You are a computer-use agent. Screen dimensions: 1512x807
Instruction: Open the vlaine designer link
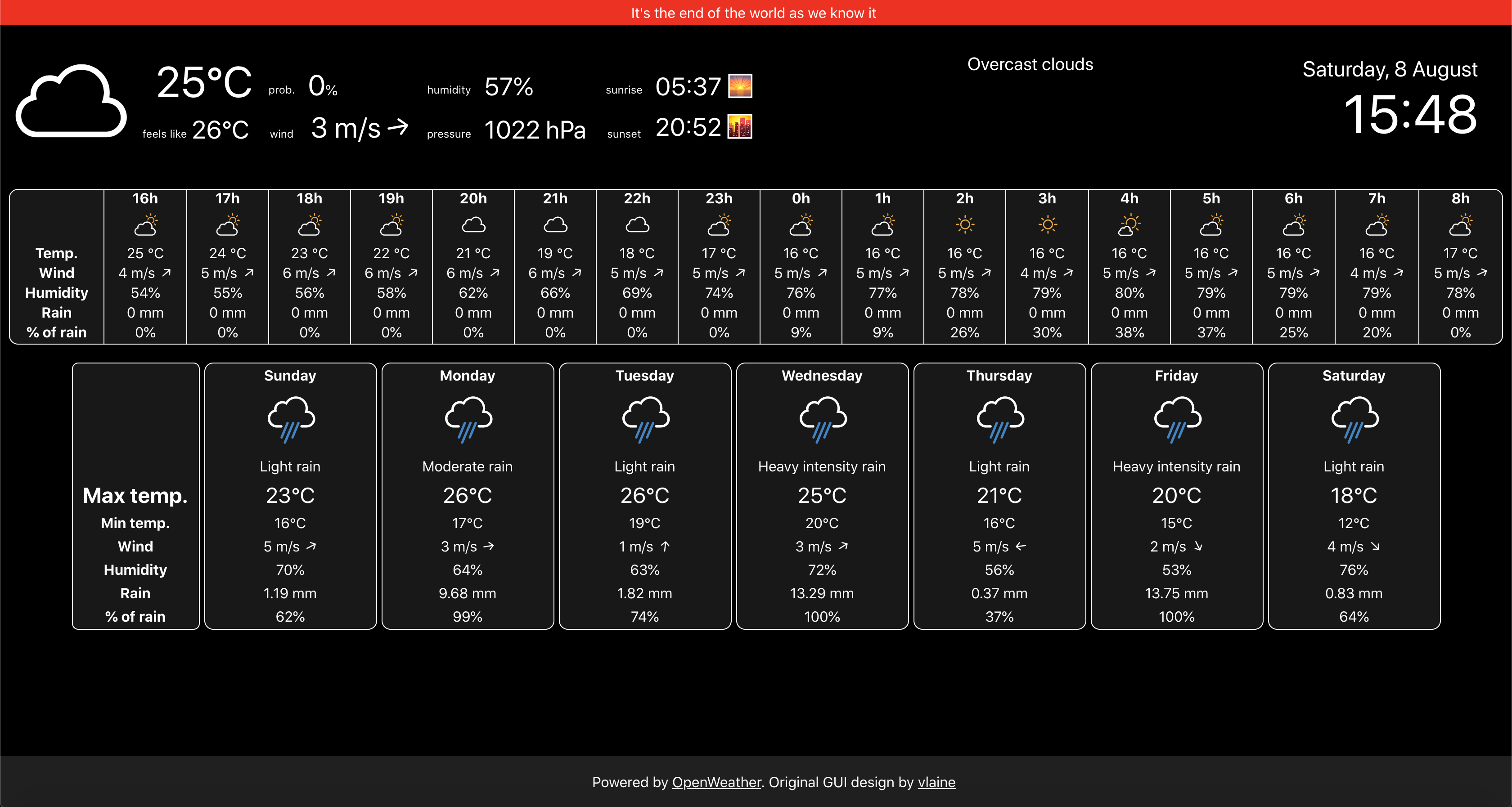click(x=936, y=782)
